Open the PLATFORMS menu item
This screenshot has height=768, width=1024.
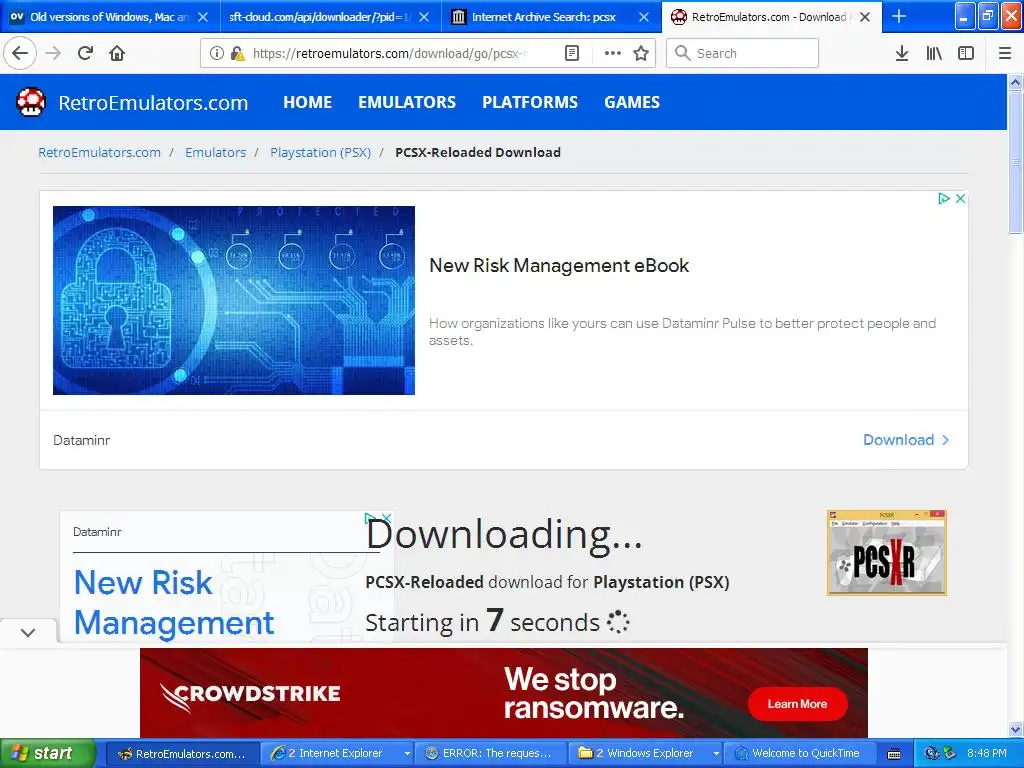(530, 102)
